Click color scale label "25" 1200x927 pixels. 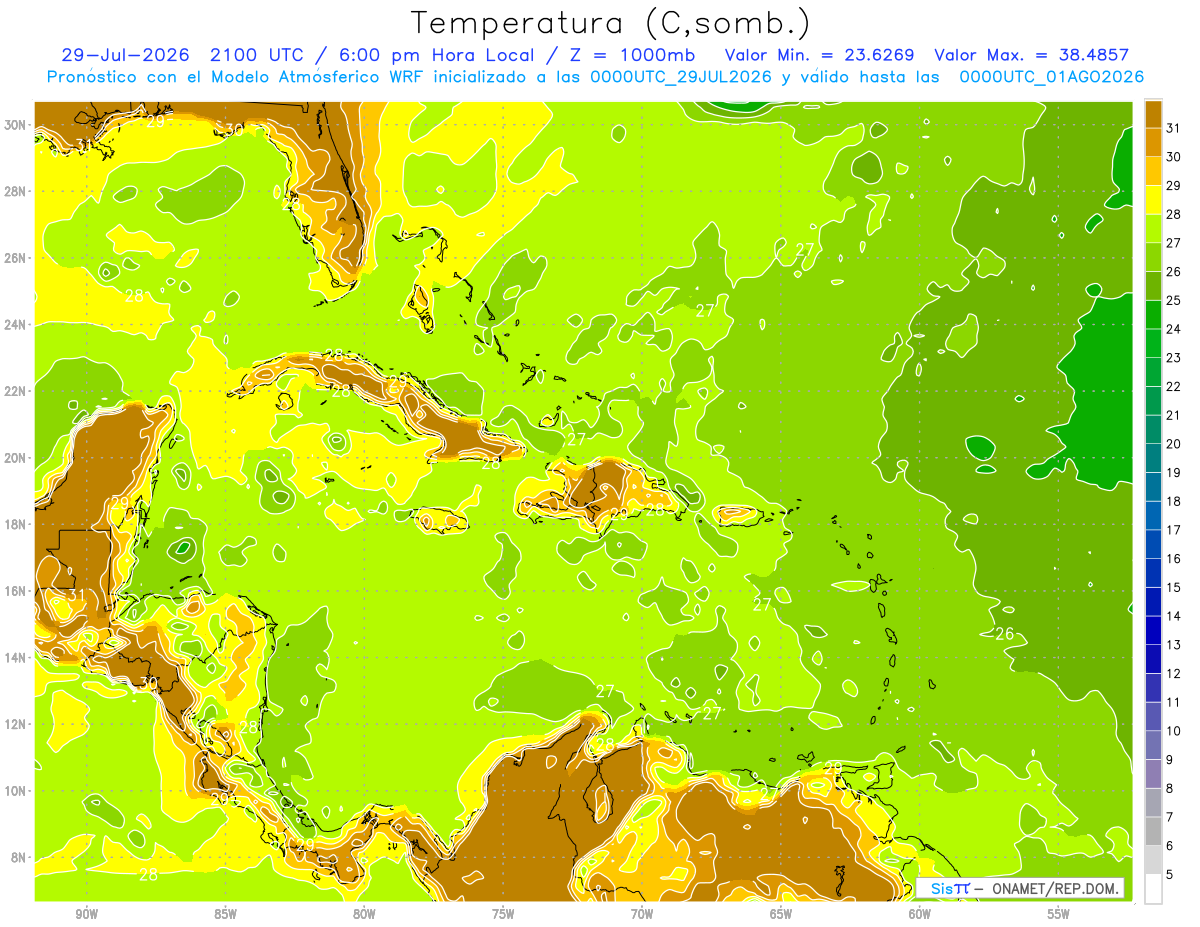point(1174,300)
